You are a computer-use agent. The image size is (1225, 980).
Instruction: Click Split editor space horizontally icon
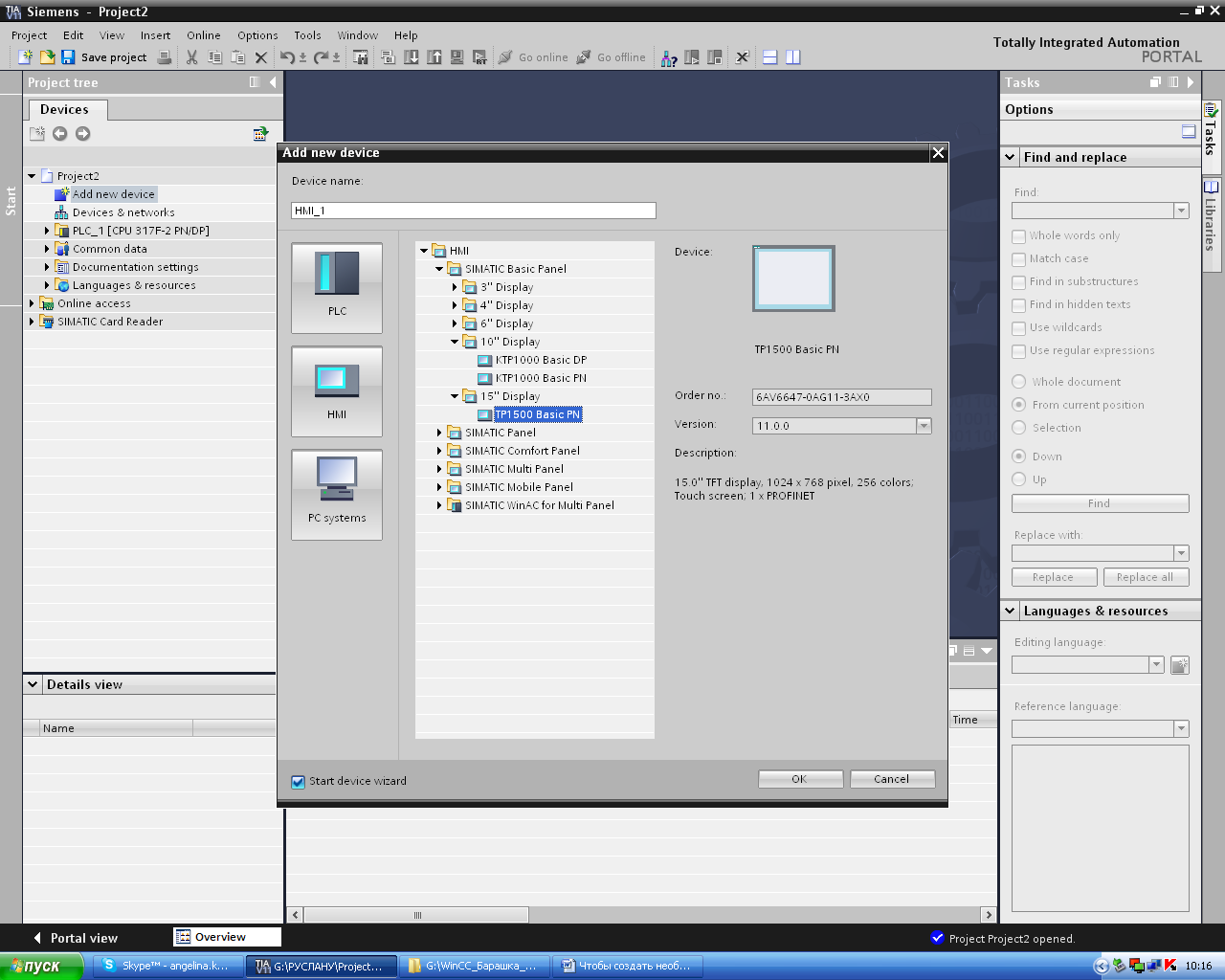769,57
